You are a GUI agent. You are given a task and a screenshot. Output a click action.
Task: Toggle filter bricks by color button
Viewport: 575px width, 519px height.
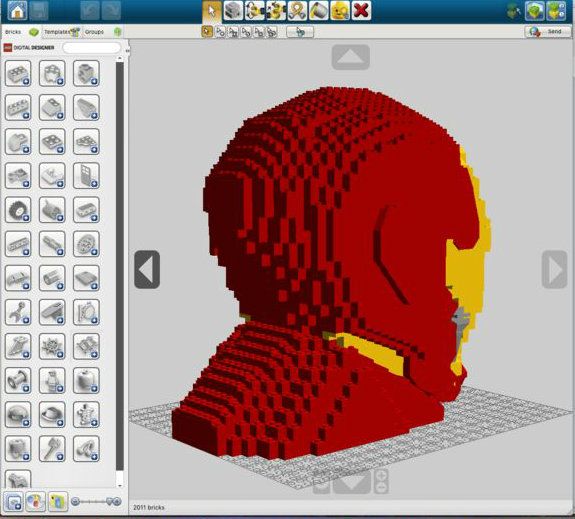click(36, 501)
